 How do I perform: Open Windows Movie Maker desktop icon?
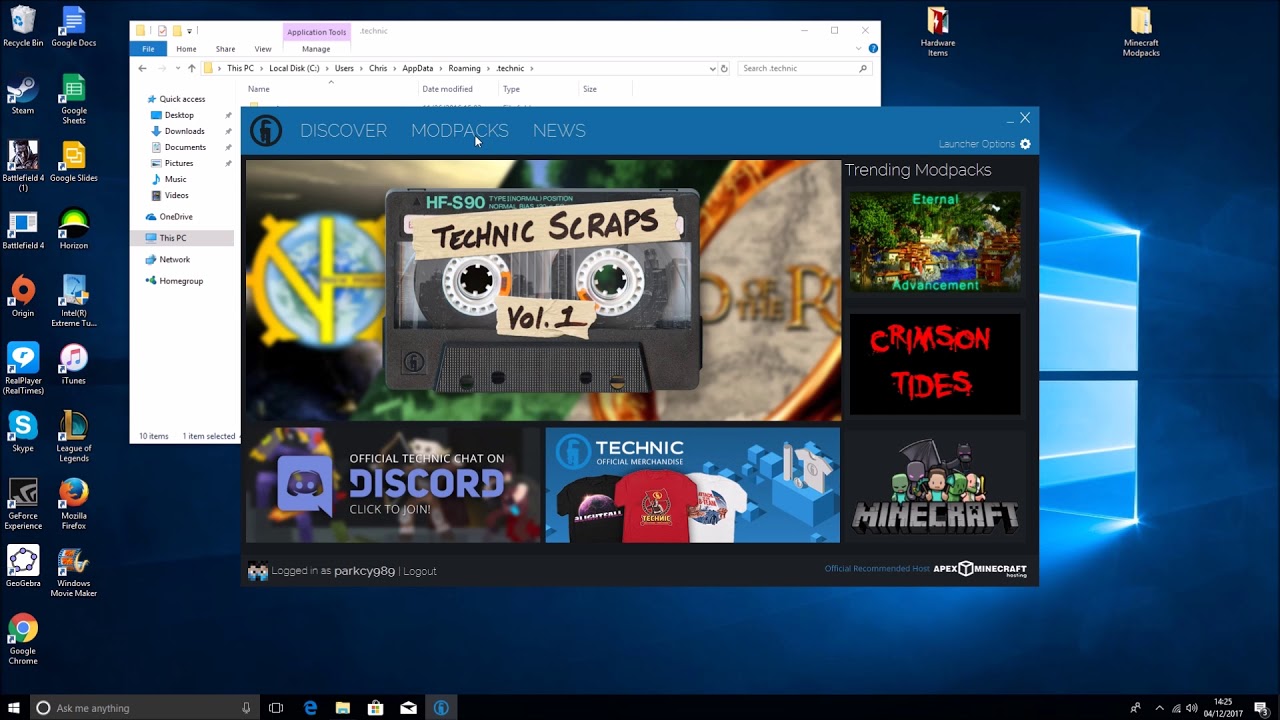pos(74,572)
